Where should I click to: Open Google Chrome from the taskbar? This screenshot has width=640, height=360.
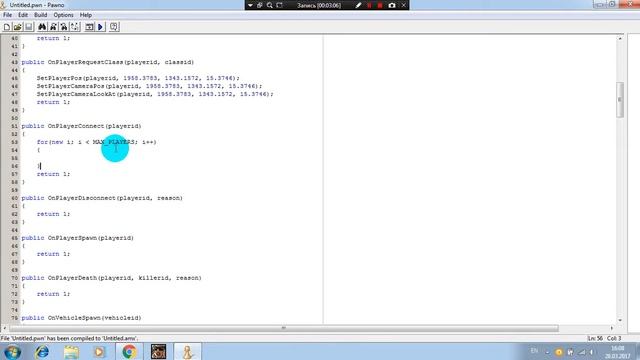point(129,352)
